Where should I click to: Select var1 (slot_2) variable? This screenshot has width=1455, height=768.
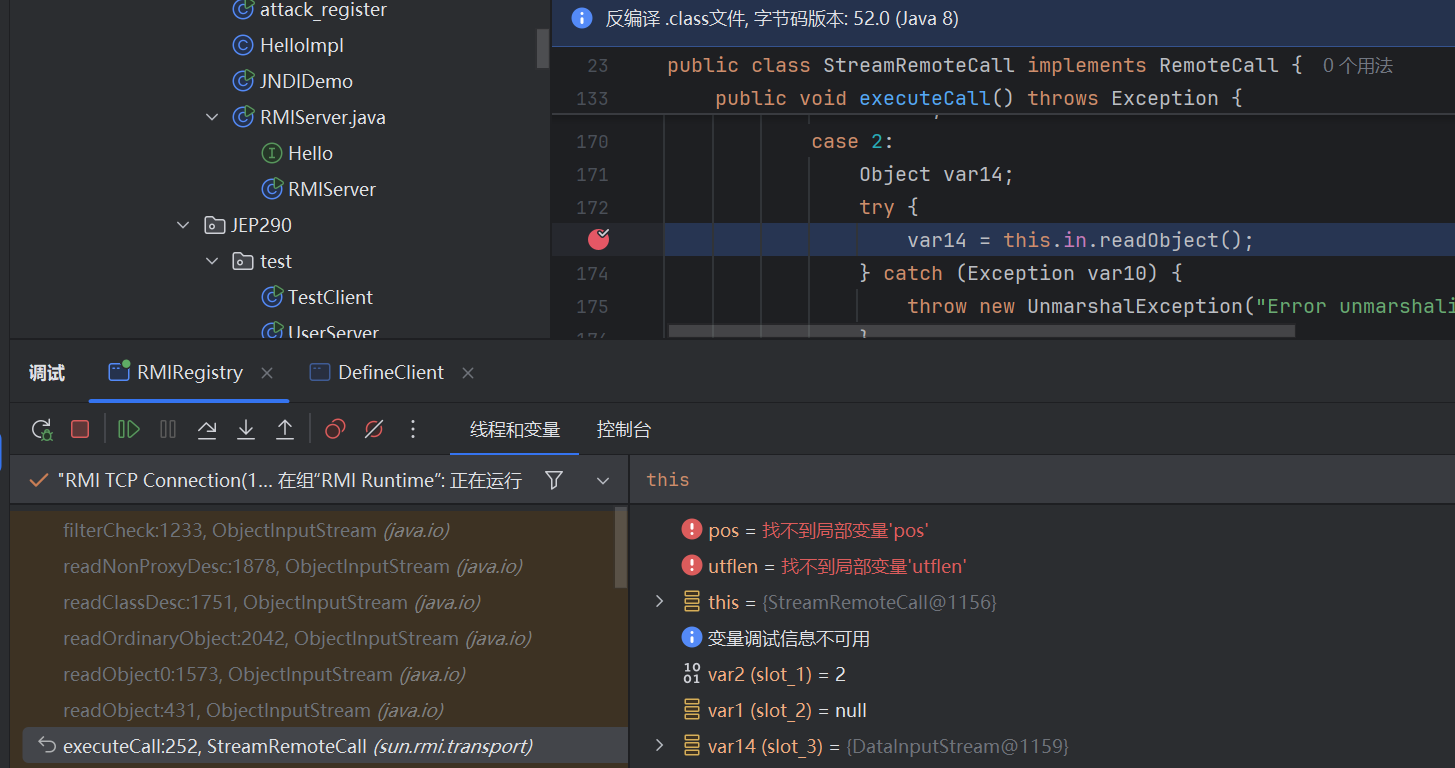[x=774, y=710]
